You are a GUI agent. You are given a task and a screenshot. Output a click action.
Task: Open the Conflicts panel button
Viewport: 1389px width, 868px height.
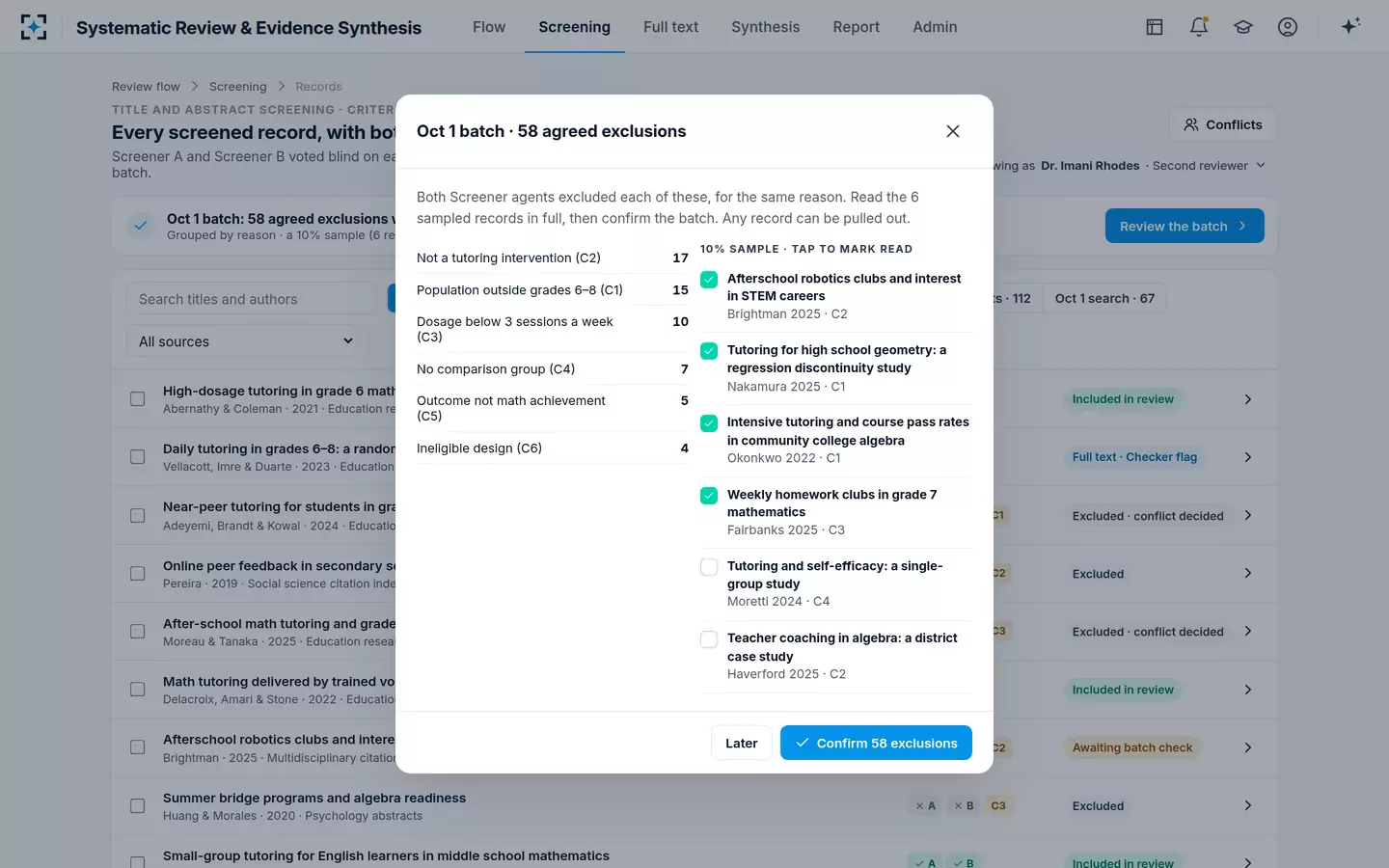[1223, 124]
